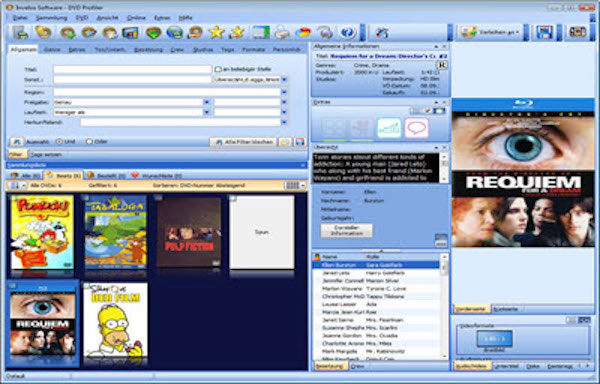Click the gold disc icon in toolbar
The height and width of the screenshot is (384, 600).
pyautogui.click(x=43, y=32)
